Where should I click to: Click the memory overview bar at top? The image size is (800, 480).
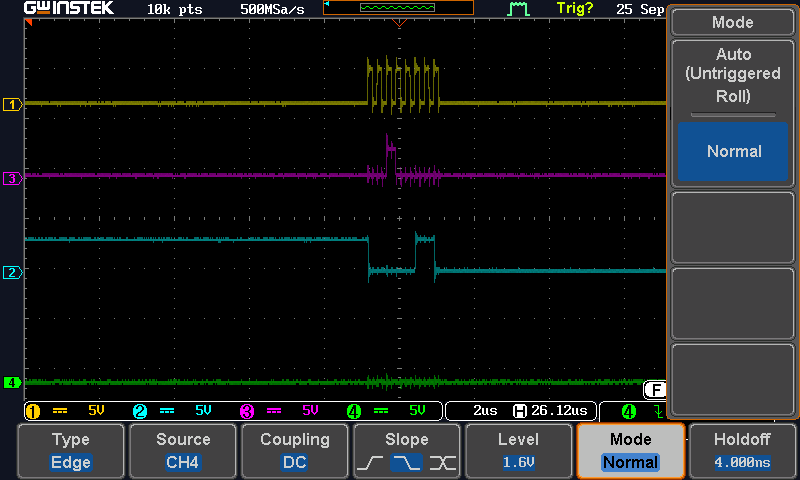(x=398, y=8)
